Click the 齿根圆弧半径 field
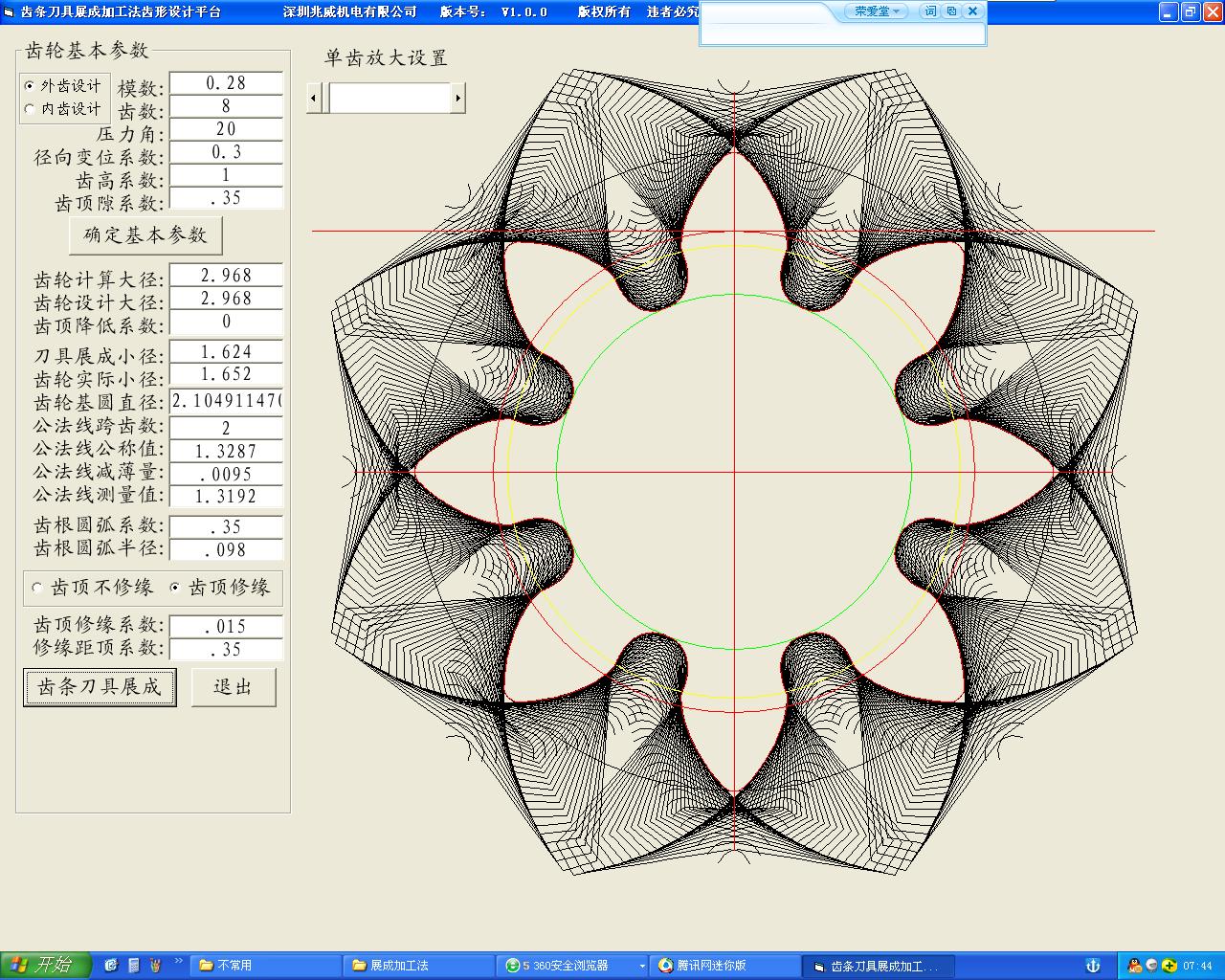The image size is (1225, 980). click(226, 550)
